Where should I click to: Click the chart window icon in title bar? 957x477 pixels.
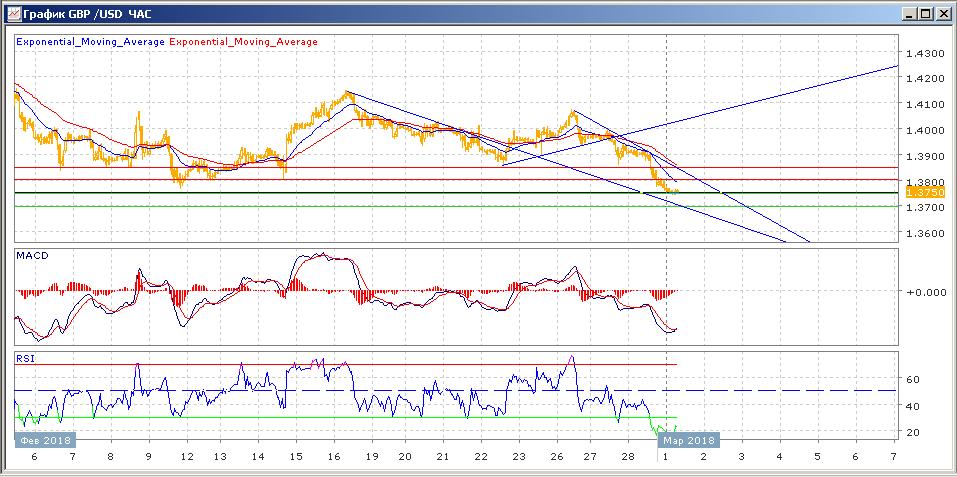coord(12,13)
